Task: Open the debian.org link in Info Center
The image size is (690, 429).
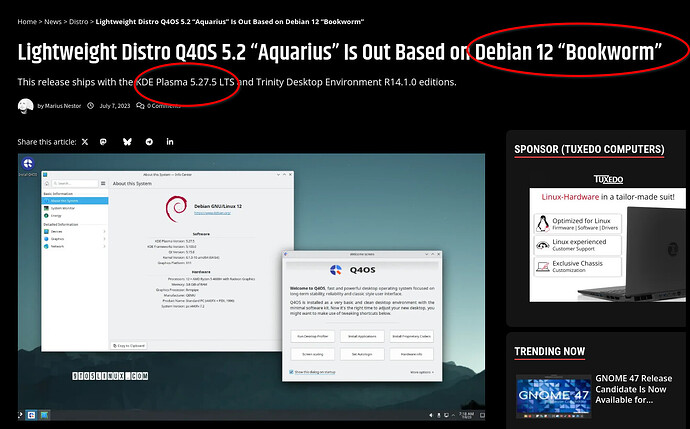Action: point(213,213)
